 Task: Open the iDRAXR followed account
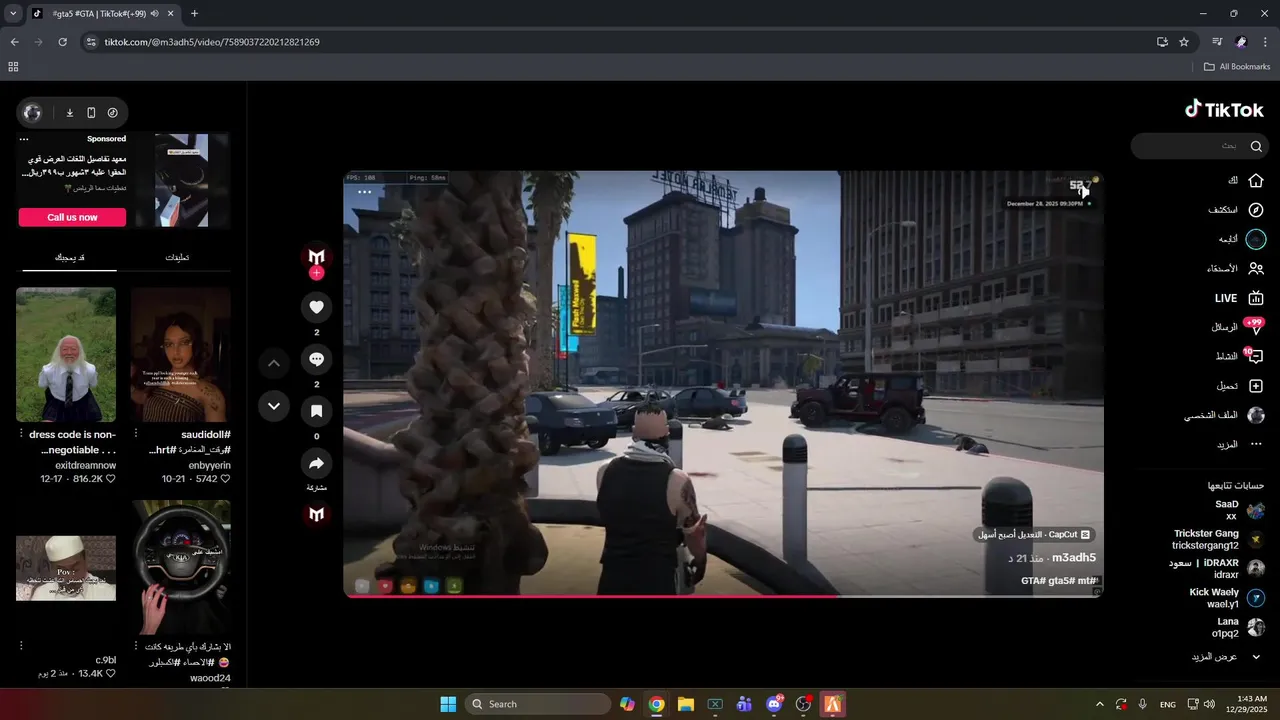(1217, 569)
